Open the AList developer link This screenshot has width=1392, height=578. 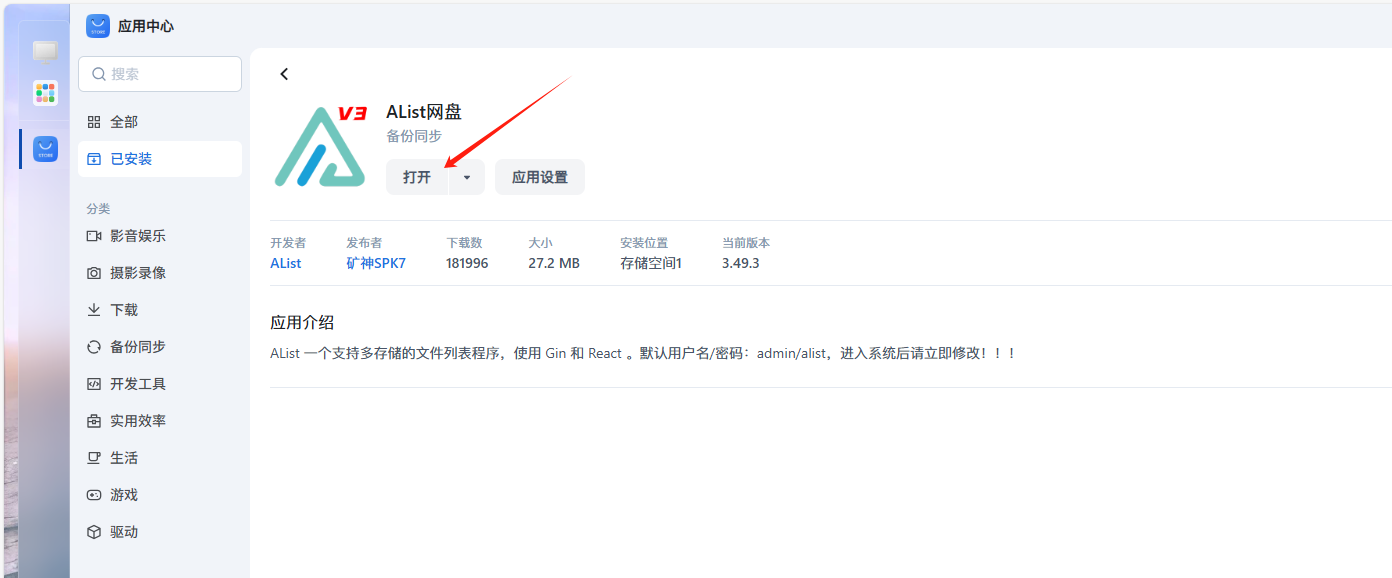click(x=286, y=263)
